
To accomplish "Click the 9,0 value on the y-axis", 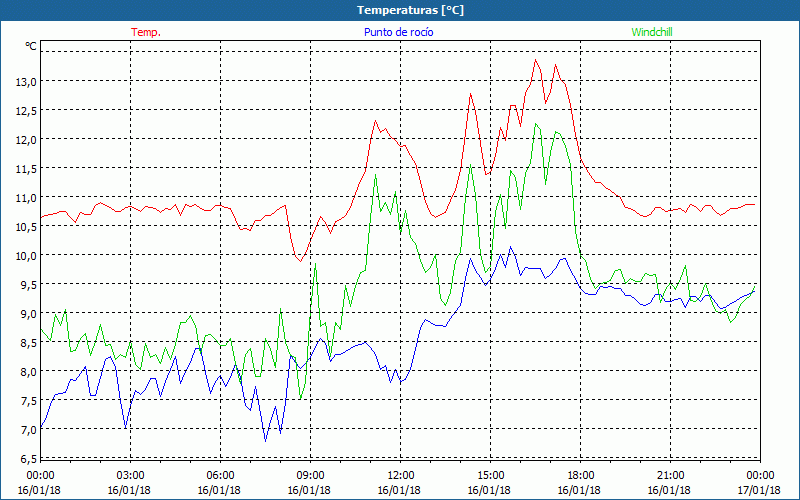I will pos(26,314).
